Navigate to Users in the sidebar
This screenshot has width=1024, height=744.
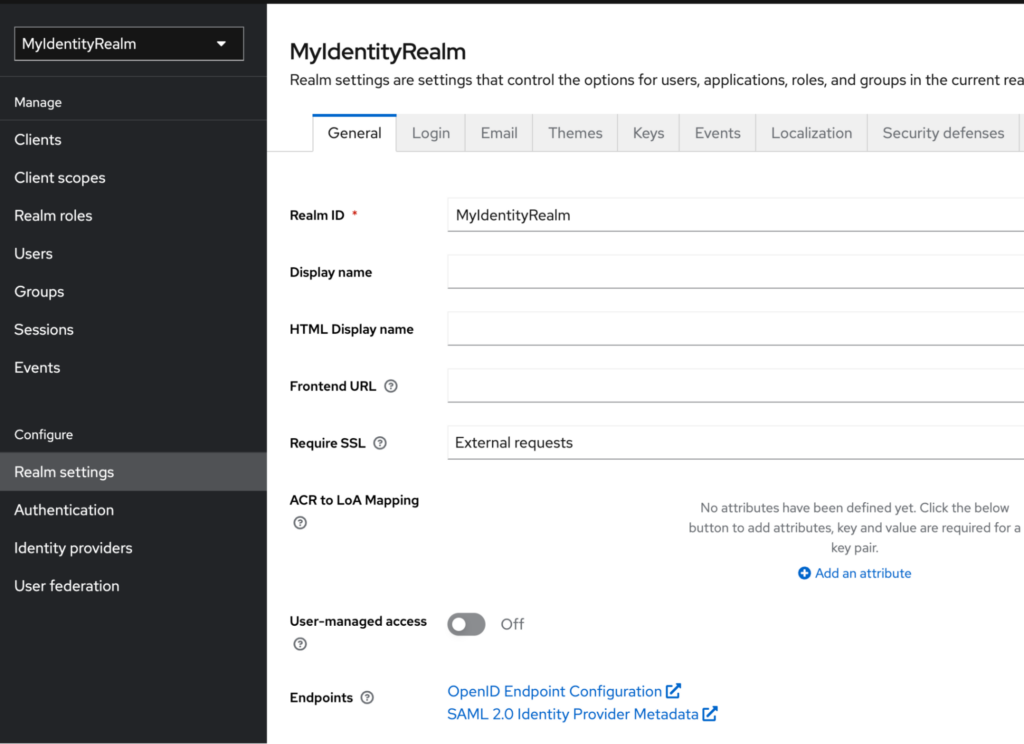[133, 253]
